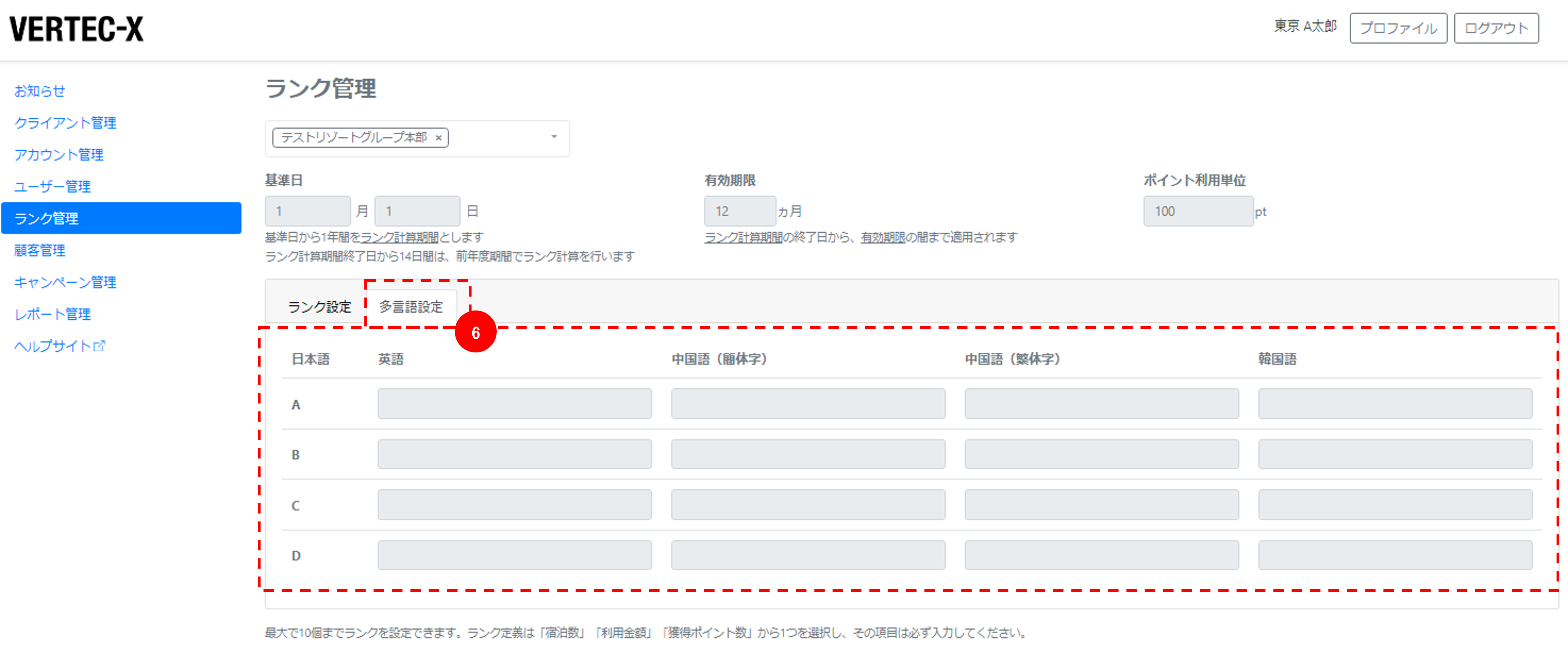Open お知らせ in the sidebar
This screenshot has height=653, width=1568.
40,91
